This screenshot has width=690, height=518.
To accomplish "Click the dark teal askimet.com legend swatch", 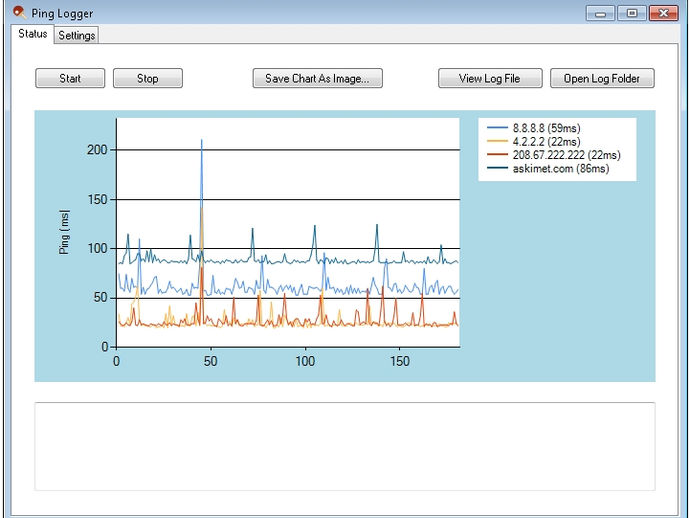I will coord(497,168).
